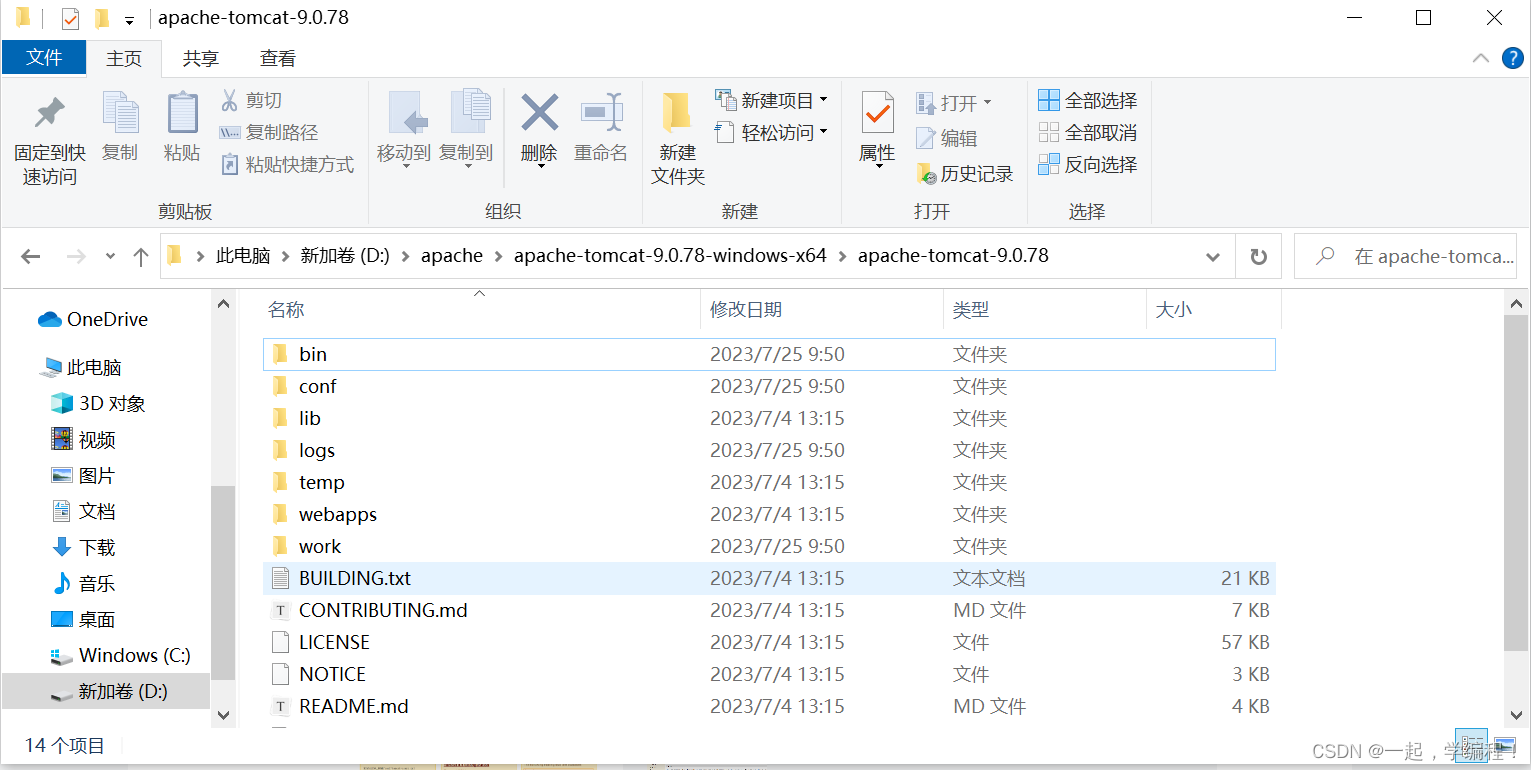
Task: Click the Paste clipboard icon
Action: click(182, 113)
